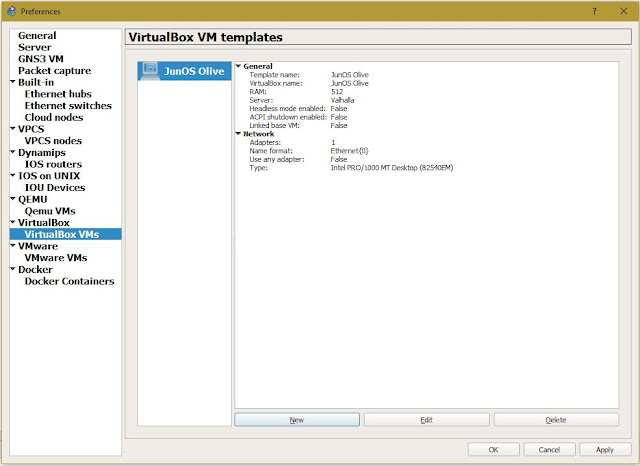Image resolution: width=640 pixels, height=466 pixels.
Task: Select Ethernet hubs entry
Action: (58, 94)
